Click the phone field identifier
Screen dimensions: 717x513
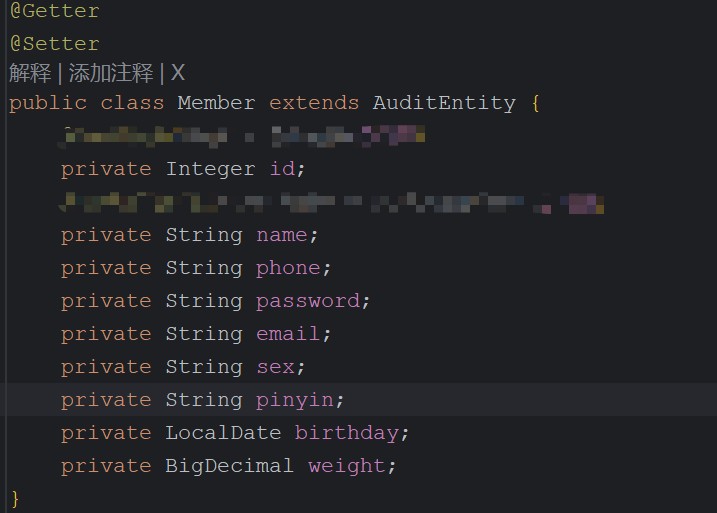pyautogui.click(x=288, y=269)
